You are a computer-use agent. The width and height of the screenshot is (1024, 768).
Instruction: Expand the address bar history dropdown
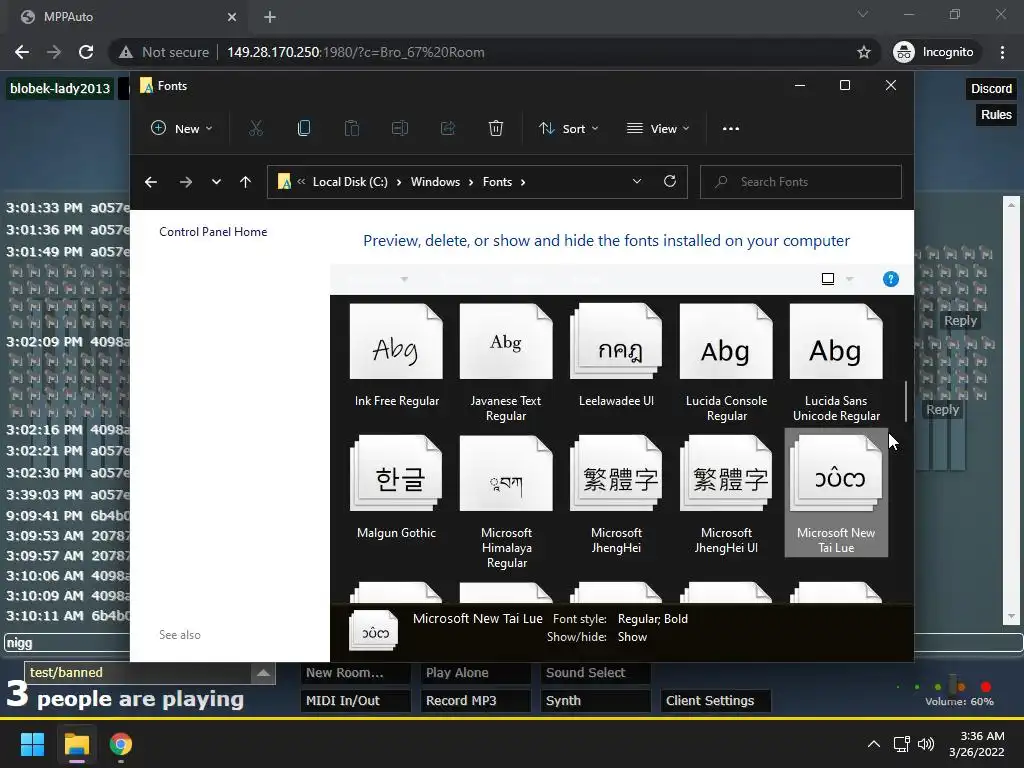coord(637,182)
